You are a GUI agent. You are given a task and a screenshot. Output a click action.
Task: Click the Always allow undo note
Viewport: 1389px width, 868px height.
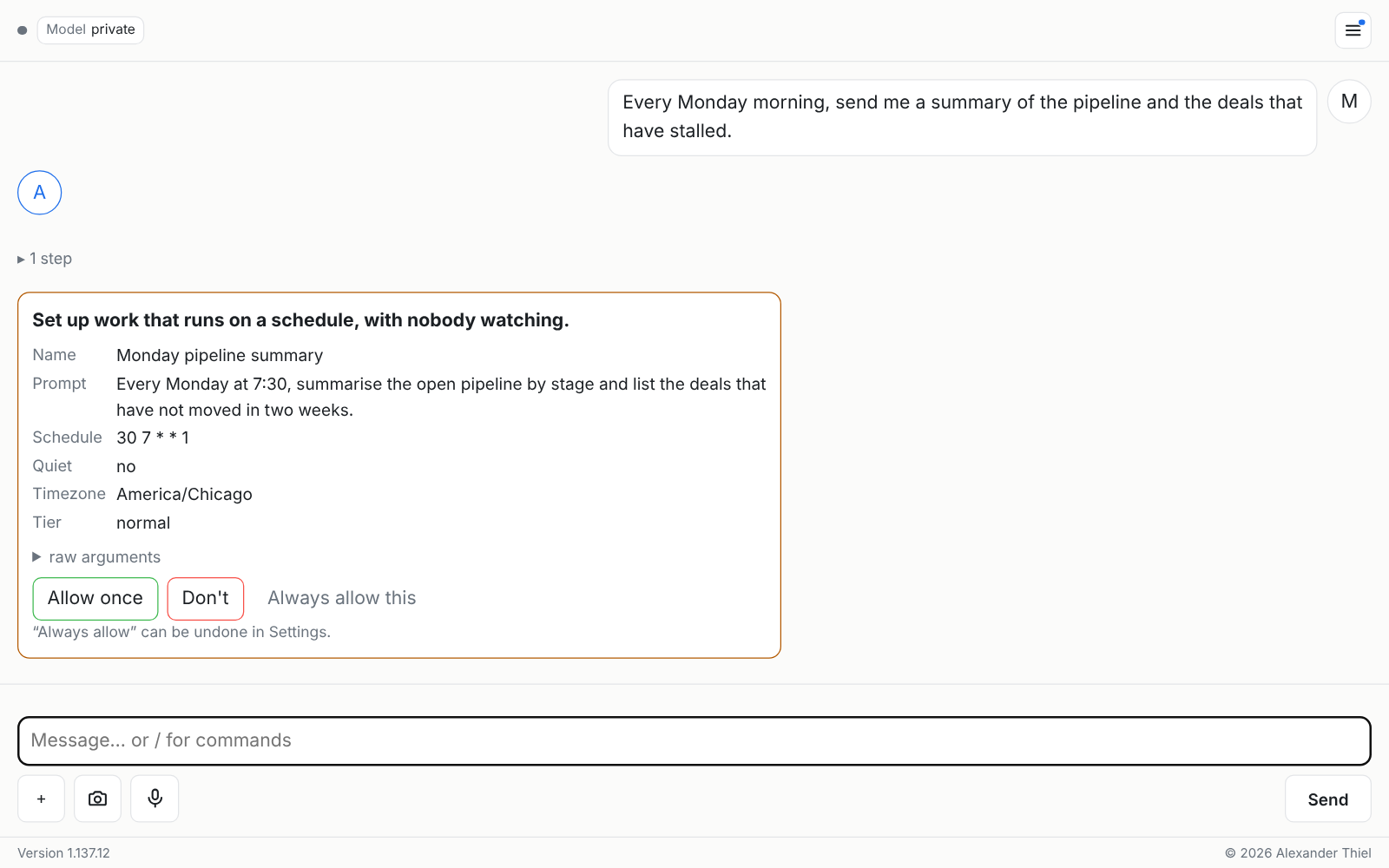pyautogui.click(x=181, y=632)
